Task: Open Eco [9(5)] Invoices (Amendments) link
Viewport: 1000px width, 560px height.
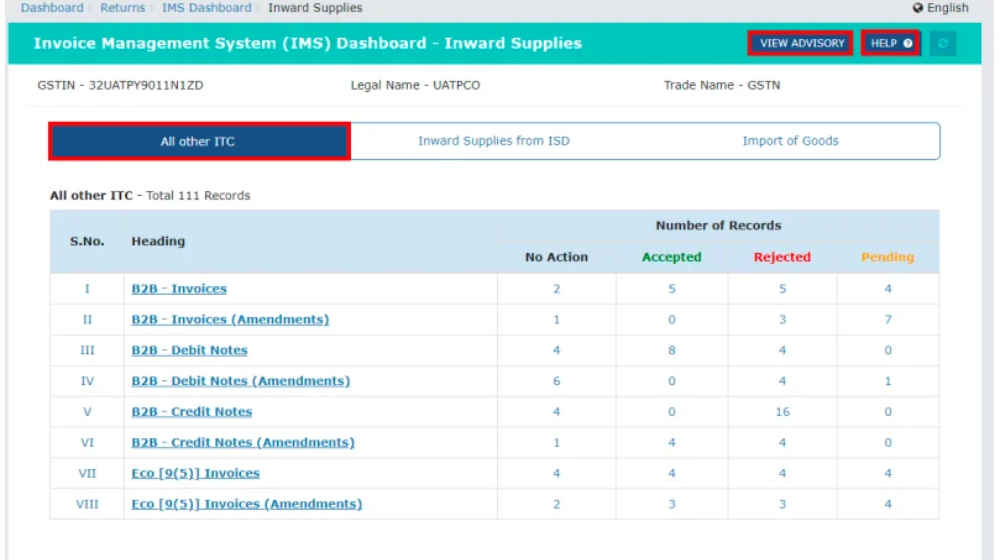Action: coord(246,504)
